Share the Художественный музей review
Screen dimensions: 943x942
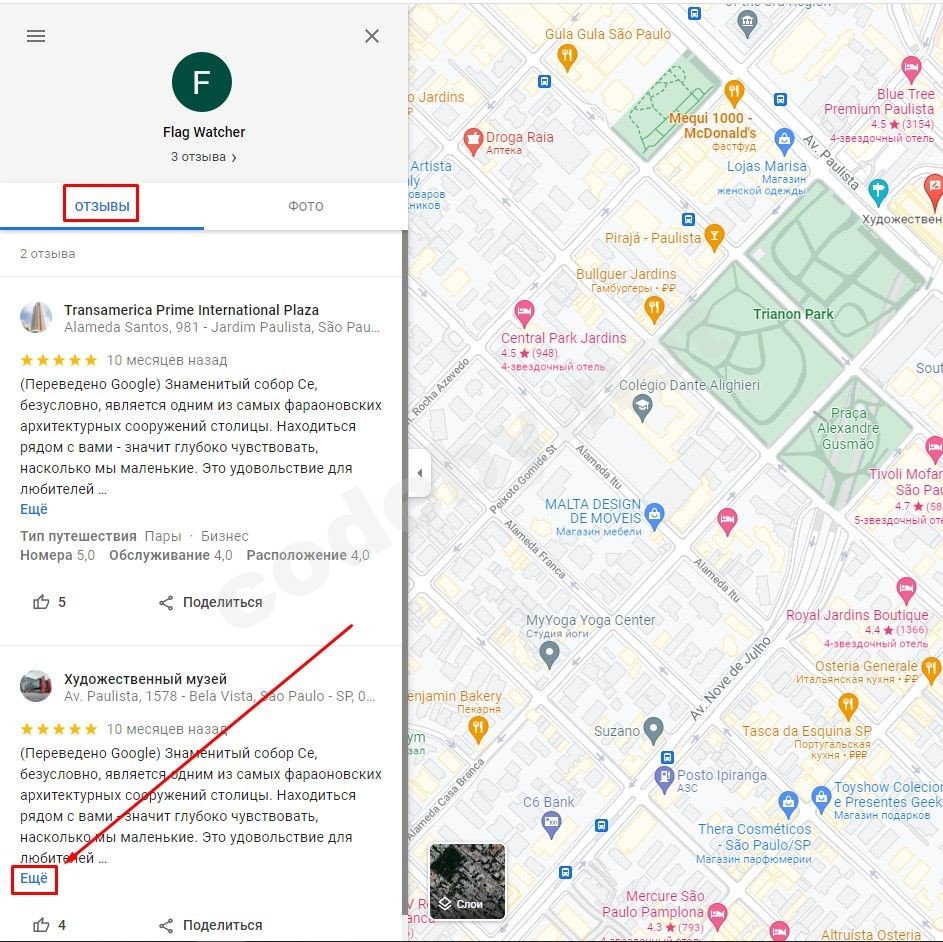pos(210,925)
